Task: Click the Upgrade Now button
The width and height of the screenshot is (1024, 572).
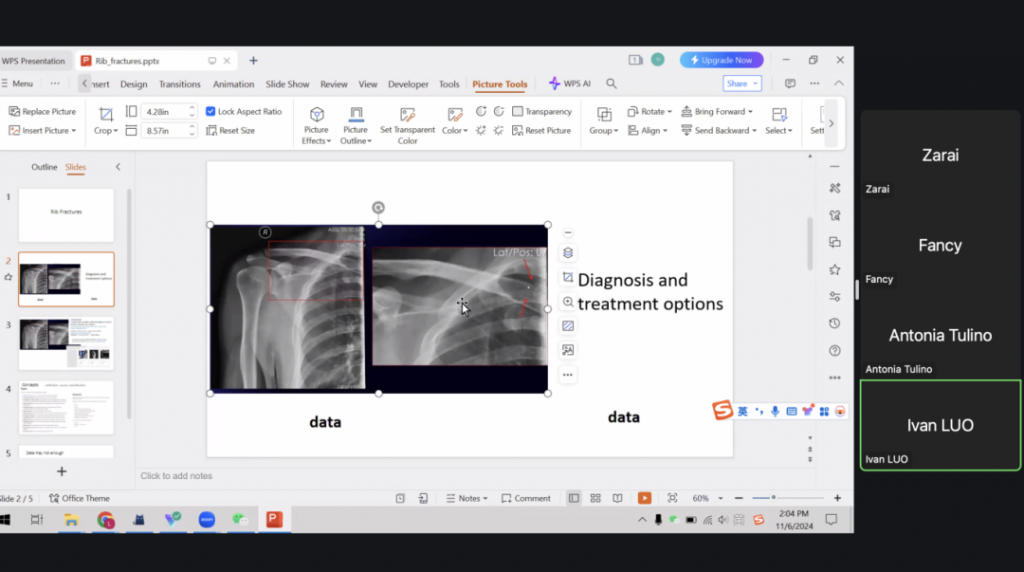Action: coord(721,60)
